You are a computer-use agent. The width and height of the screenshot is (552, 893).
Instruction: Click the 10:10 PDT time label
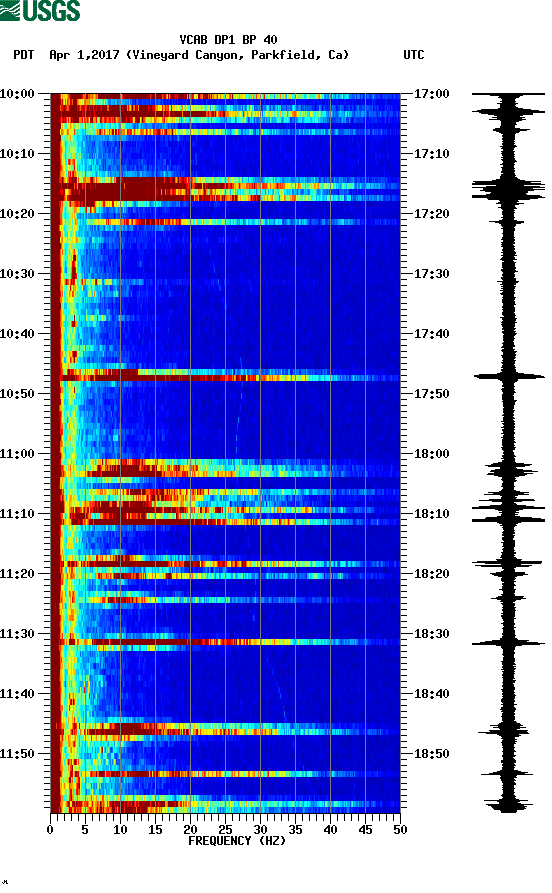(17, 154)
